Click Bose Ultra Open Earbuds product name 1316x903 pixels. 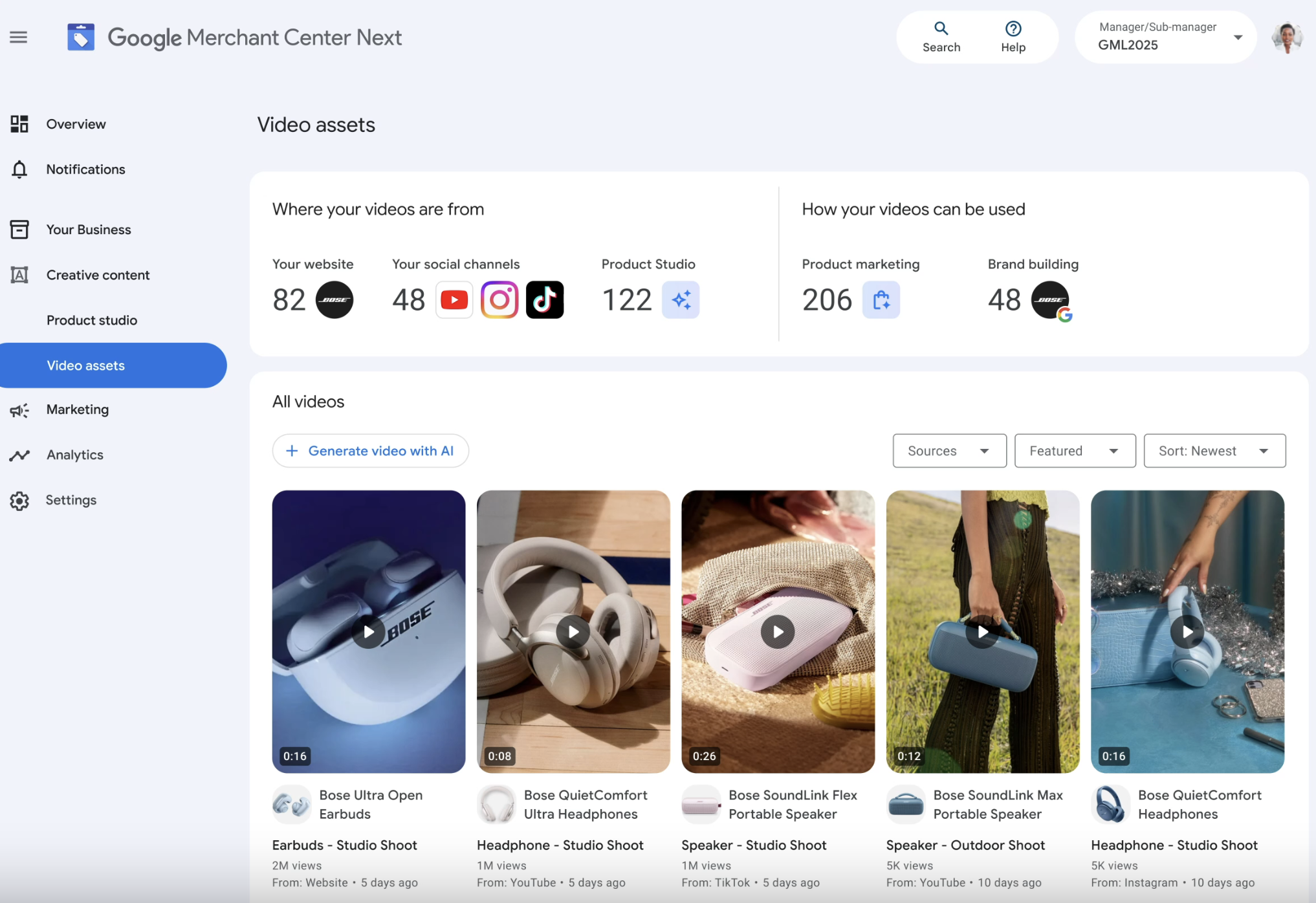(x=371, y=804)
